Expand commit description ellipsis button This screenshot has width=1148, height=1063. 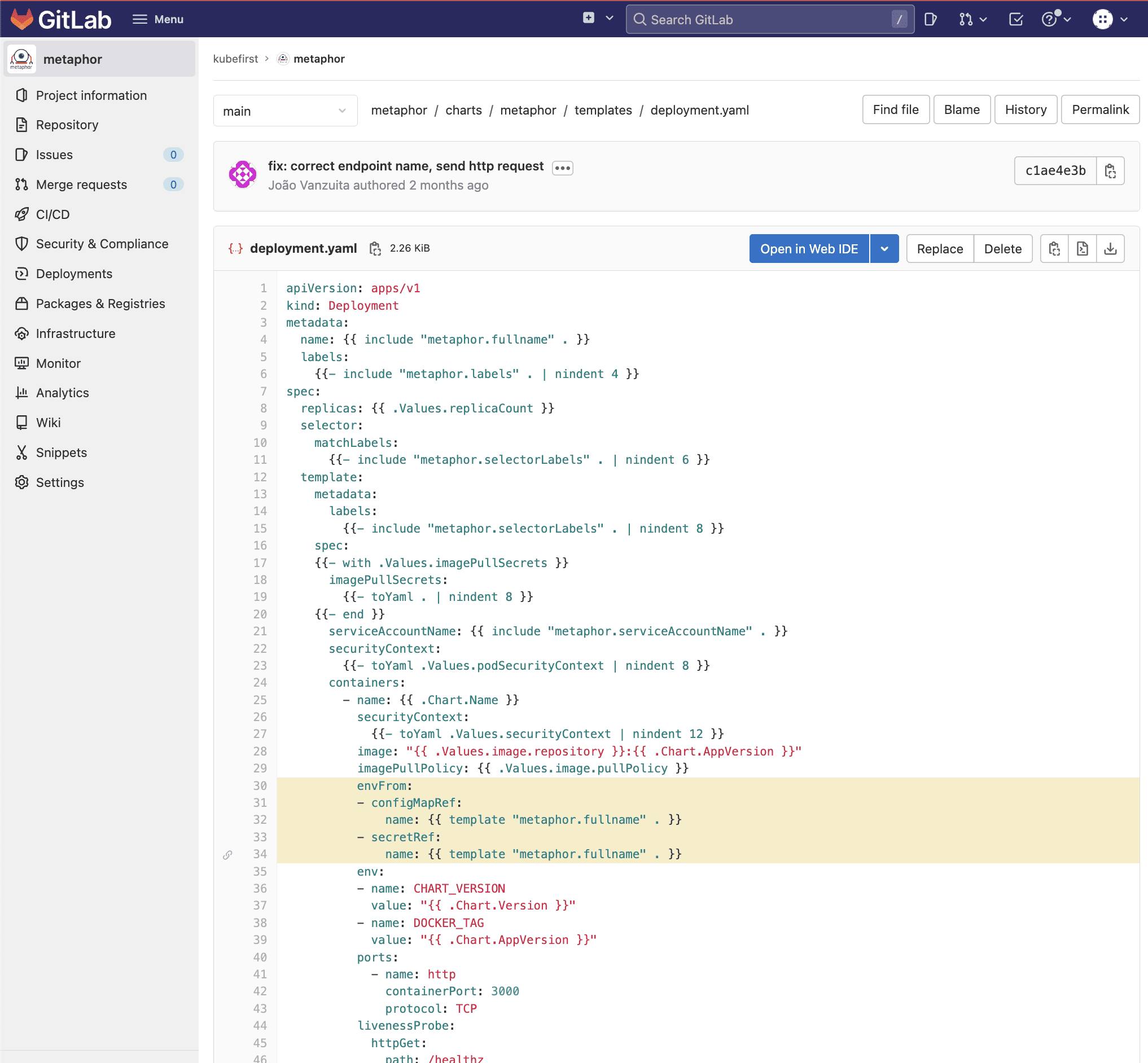coord(562,168)
